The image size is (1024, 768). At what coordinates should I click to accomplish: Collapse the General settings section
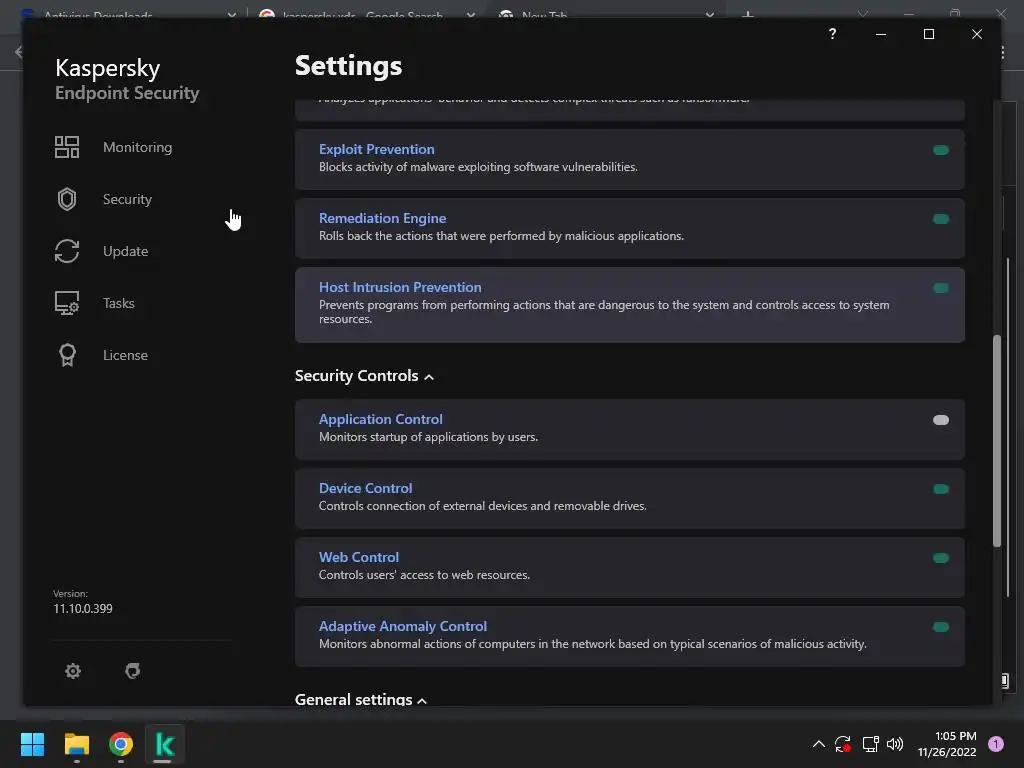point(360,699)
